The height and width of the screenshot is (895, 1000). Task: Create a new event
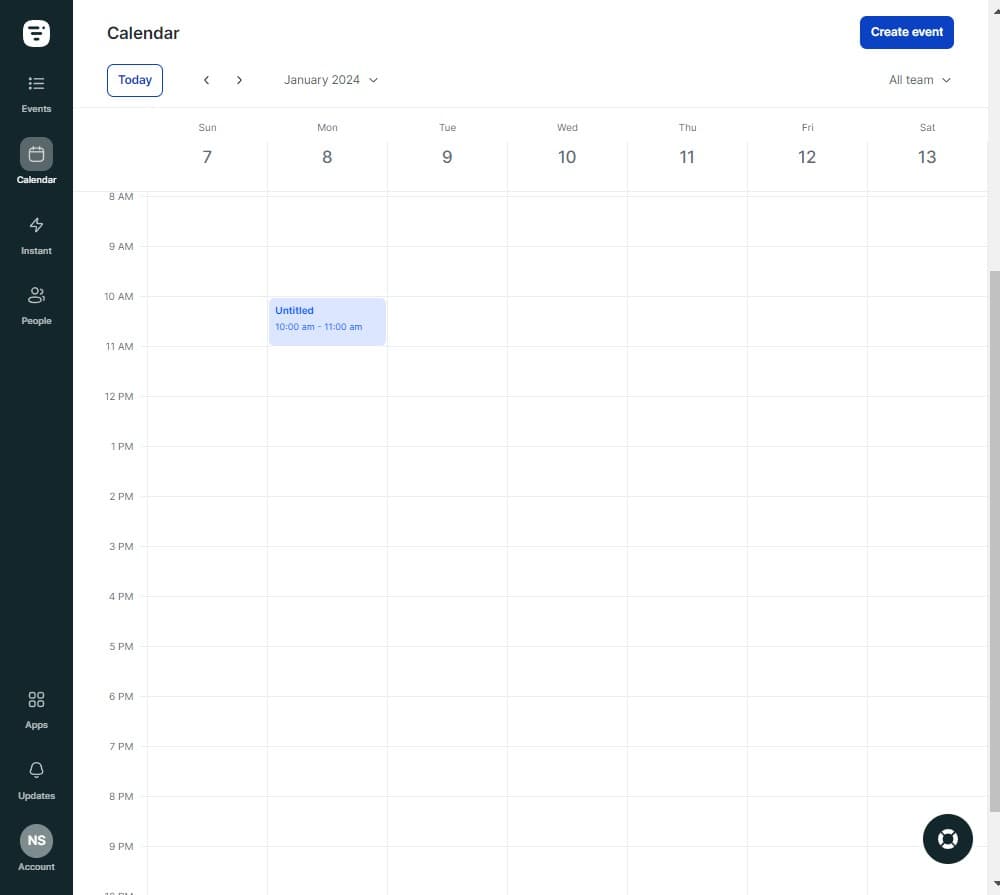click(906, 32)
